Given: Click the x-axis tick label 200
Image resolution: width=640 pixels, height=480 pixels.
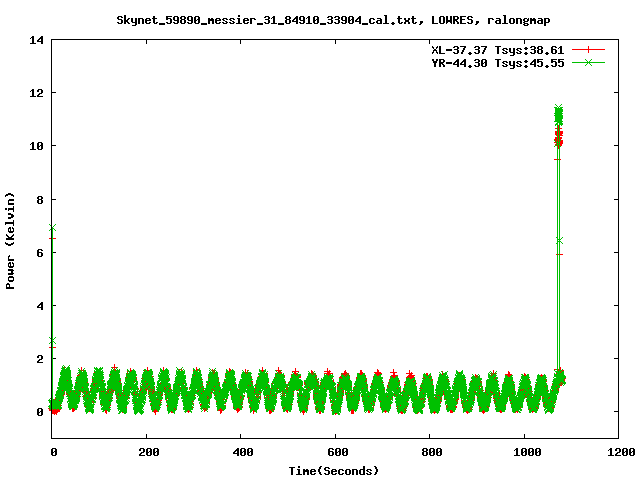Looking at the screenshot, I should pos(149,452).
